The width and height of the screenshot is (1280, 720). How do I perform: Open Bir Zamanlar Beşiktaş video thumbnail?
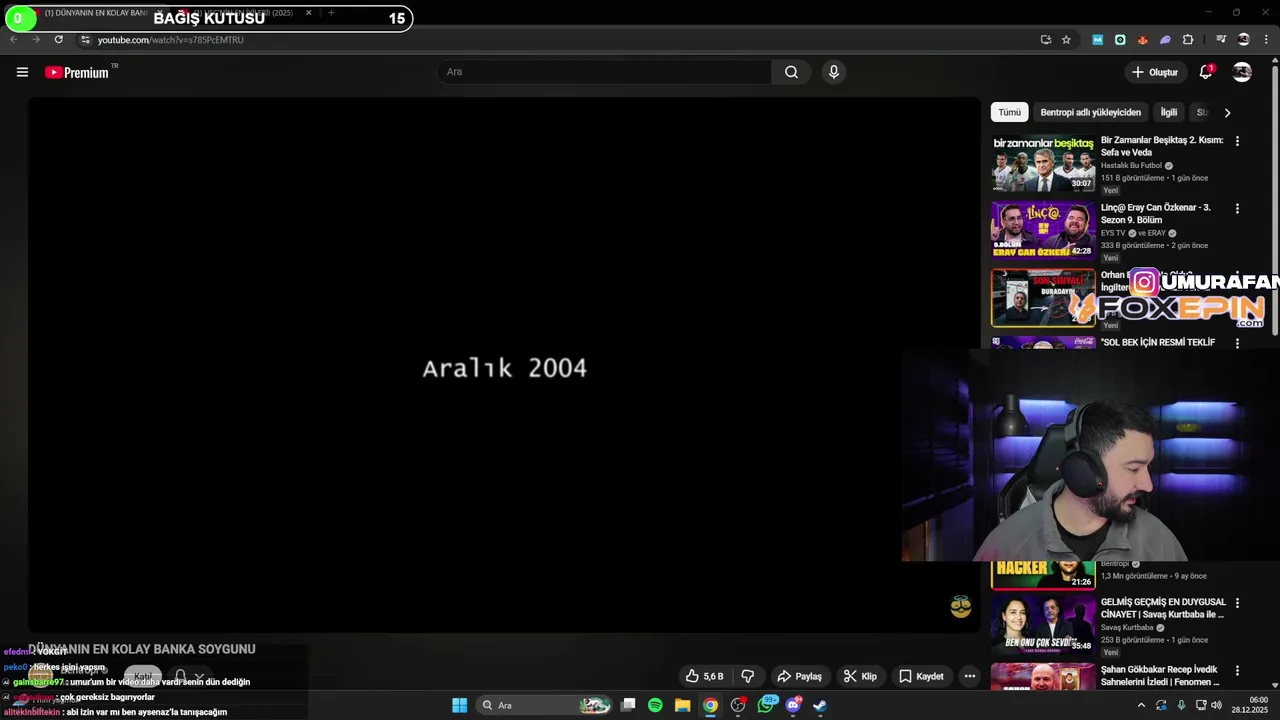click(x=1043, y=163)
